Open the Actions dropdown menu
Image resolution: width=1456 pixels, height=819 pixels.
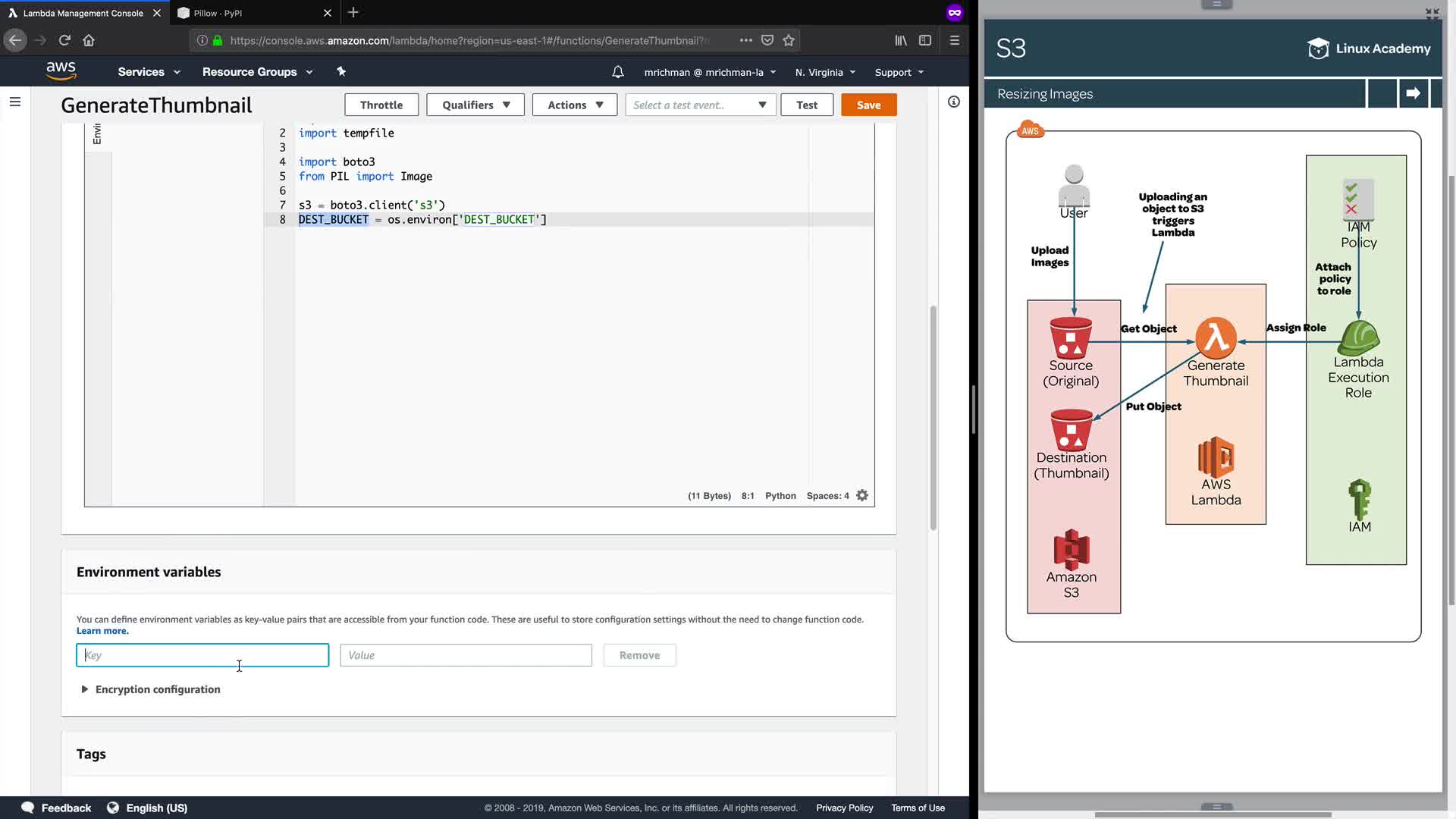[575, 105]
